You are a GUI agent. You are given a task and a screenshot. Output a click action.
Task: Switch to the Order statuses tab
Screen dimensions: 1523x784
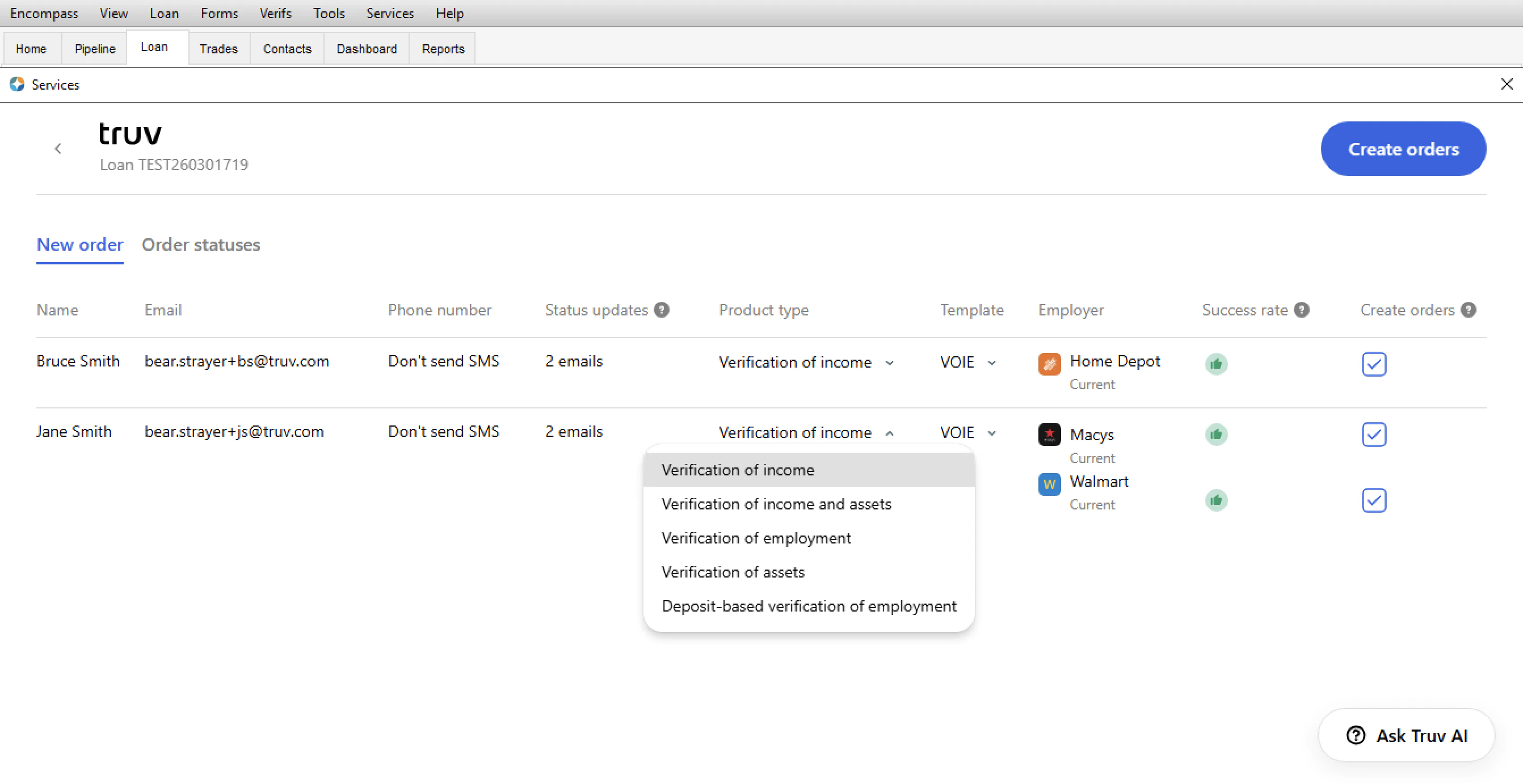pyautogui.click(x=200, y=244)
